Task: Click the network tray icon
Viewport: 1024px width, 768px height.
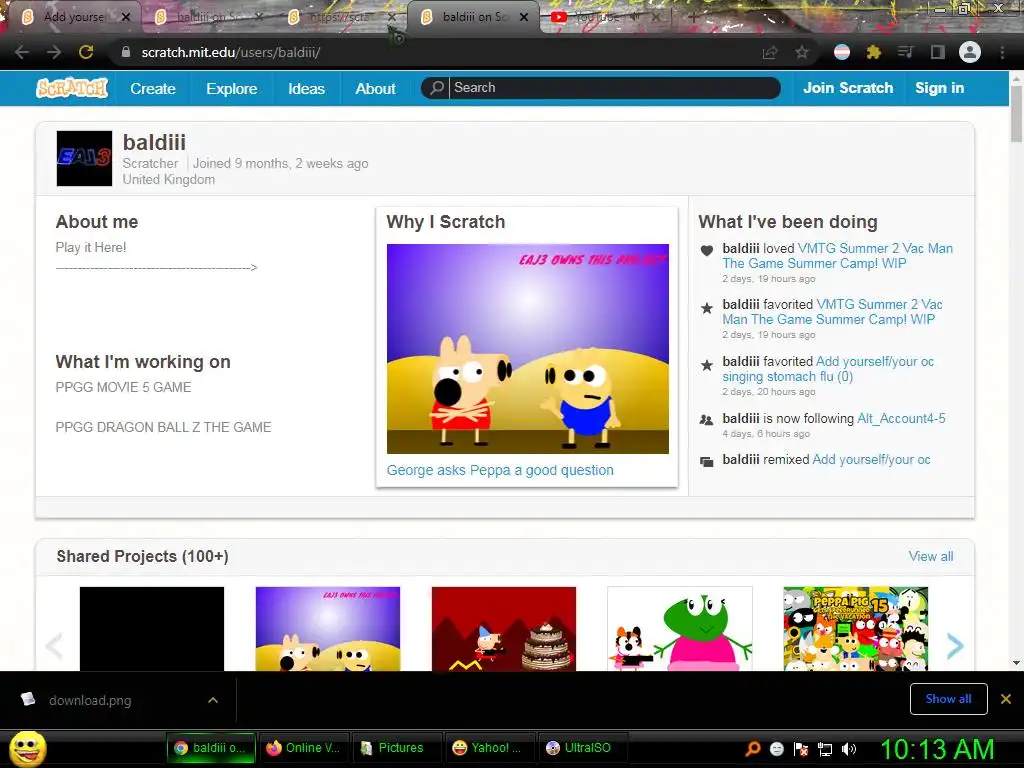Action: click(825, 749)
